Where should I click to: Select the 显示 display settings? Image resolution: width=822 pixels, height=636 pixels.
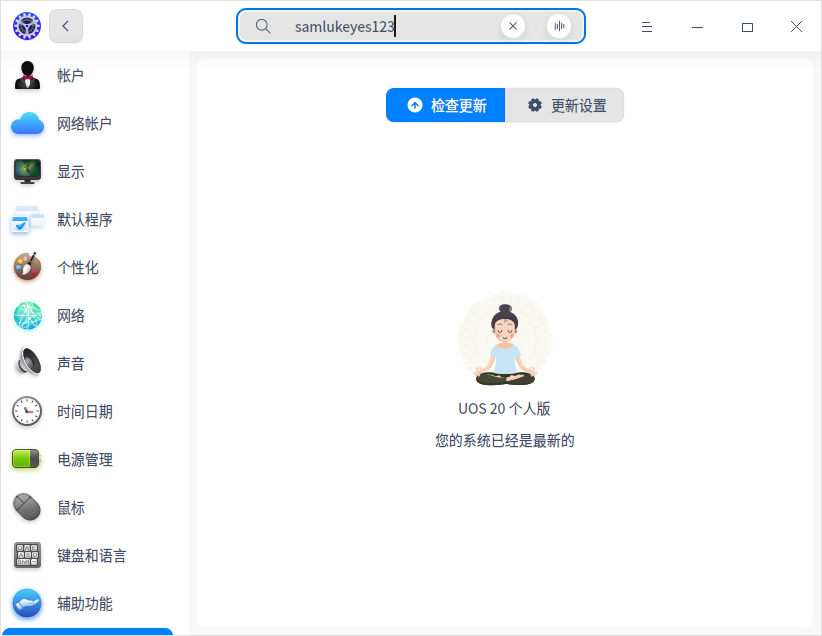88,171
